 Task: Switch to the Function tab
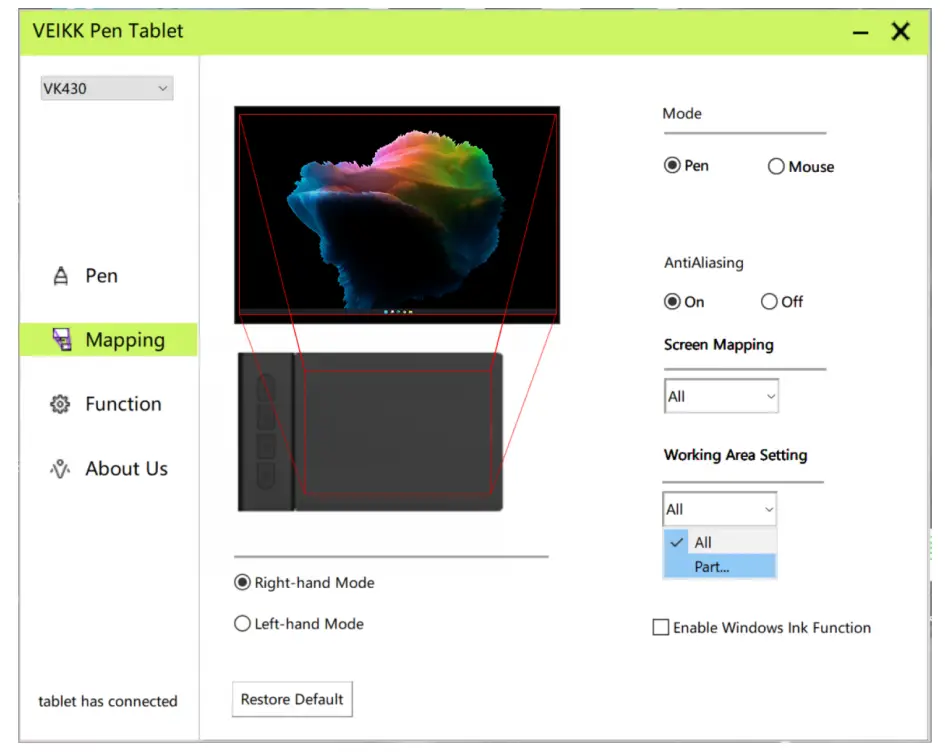pyautogui.click(x=123, y=404)
